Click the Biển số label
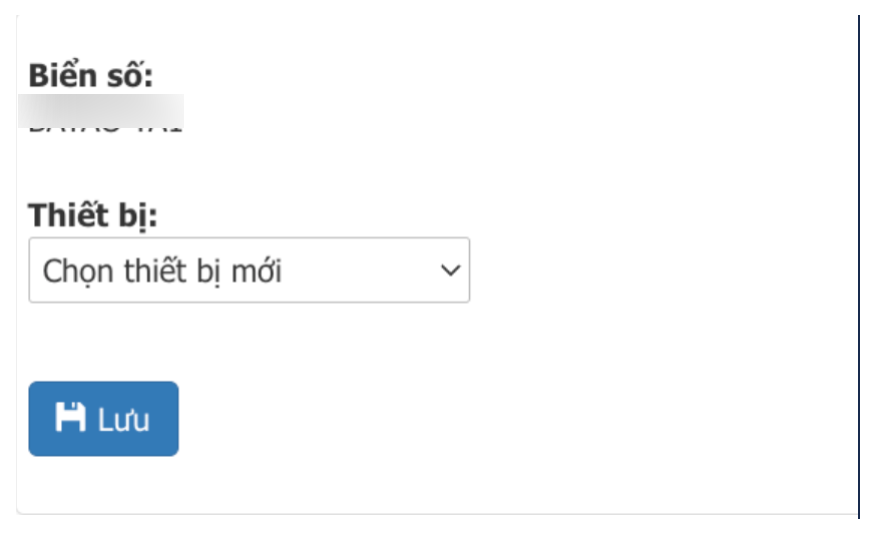This screenshot has height=536, width=874. point(90,75)
